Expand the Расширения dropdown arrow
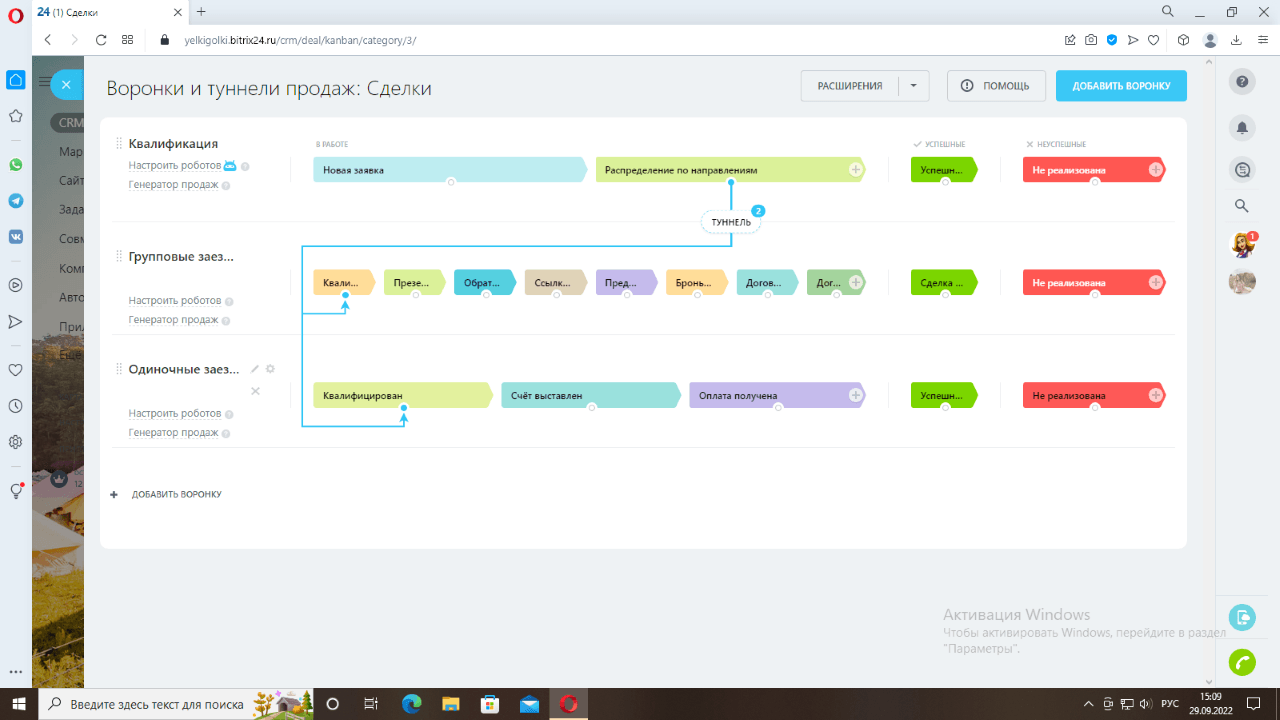Image resolution: width=1280 pixels, height=720 pixels. point(914,86)
